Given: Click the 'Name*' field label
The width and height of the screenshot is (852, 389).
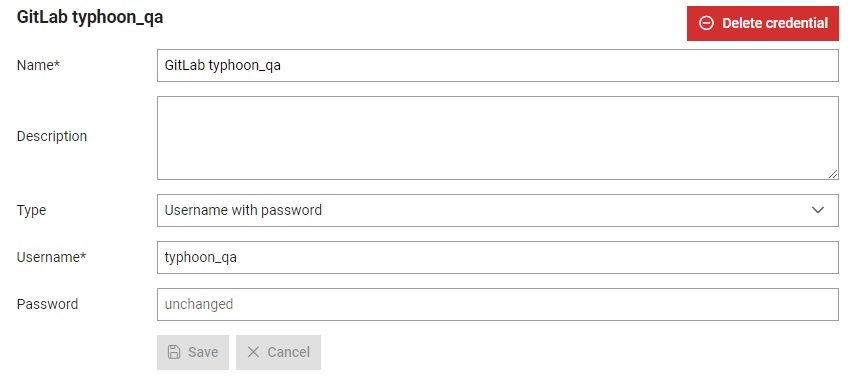Looking at the screenshot, I should (38, 65).
